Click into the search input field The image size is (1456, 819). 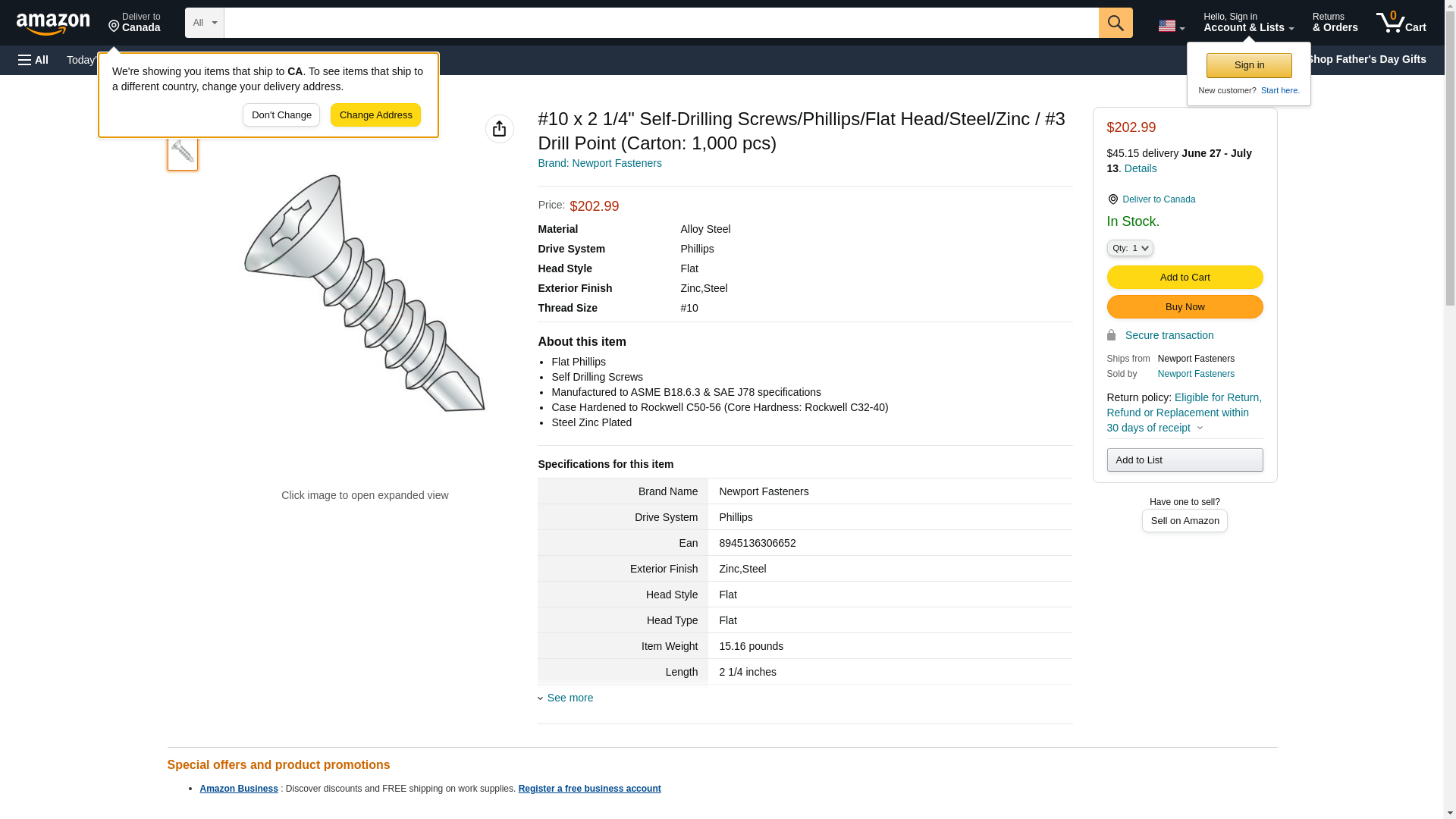(x=660, y=23)
